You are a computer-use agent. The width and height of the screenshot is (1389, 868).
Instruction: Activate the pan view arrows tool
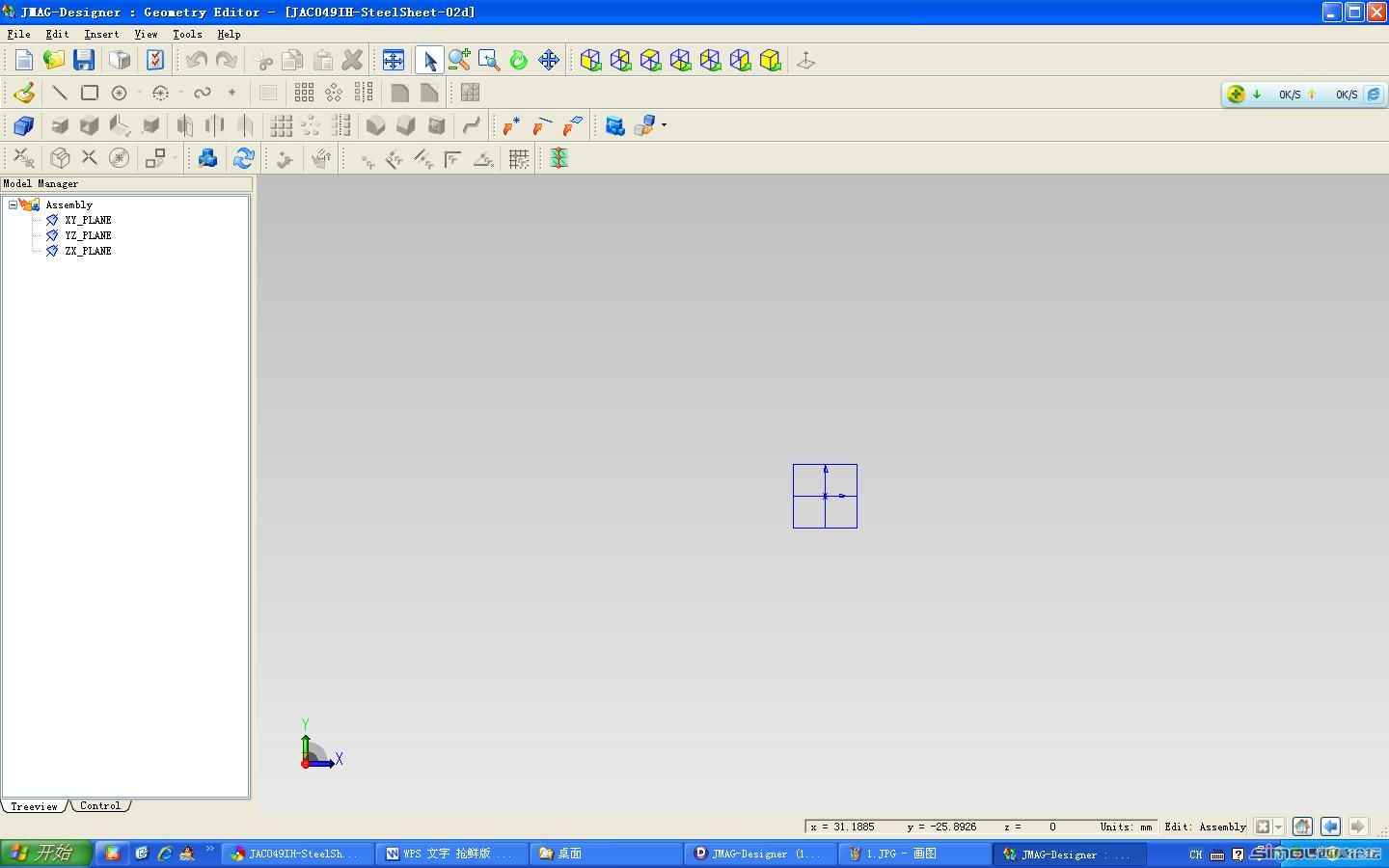(x=549, y=61)
